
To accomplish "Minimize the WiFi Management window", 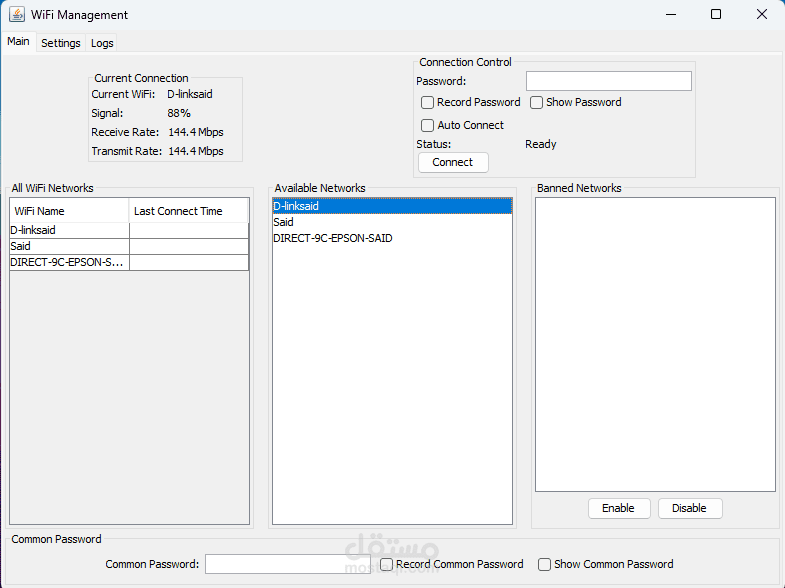I will point(671,15).
